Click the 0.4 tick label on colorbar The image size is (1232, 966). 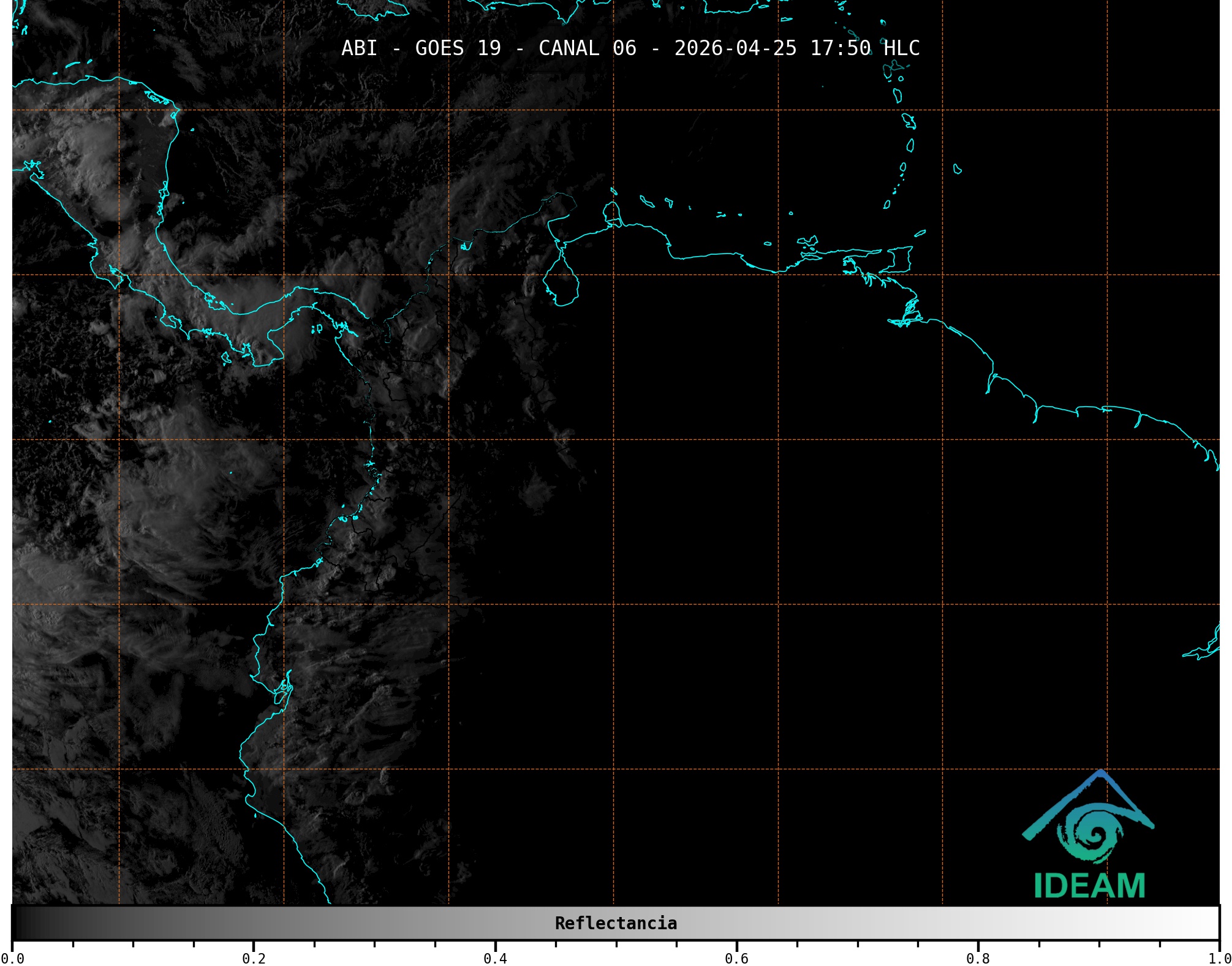click(x=495, y=958)
